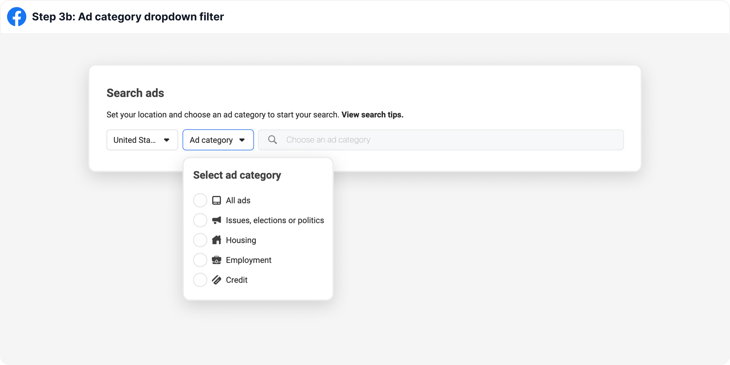Click the All ads label

[x=238, y=201]
